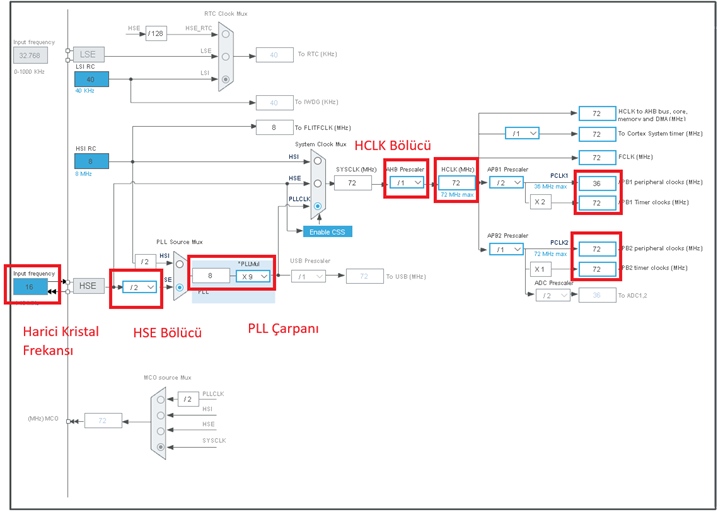Click the Enable CSS button
Image resolution: width=718 pixels, height=512 pixels.
point(327,231)
